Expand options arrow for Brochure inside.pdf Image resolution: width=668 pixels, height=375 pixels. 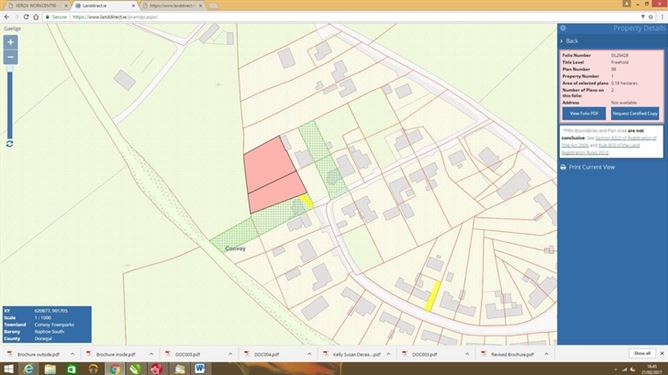coord(151,354)
